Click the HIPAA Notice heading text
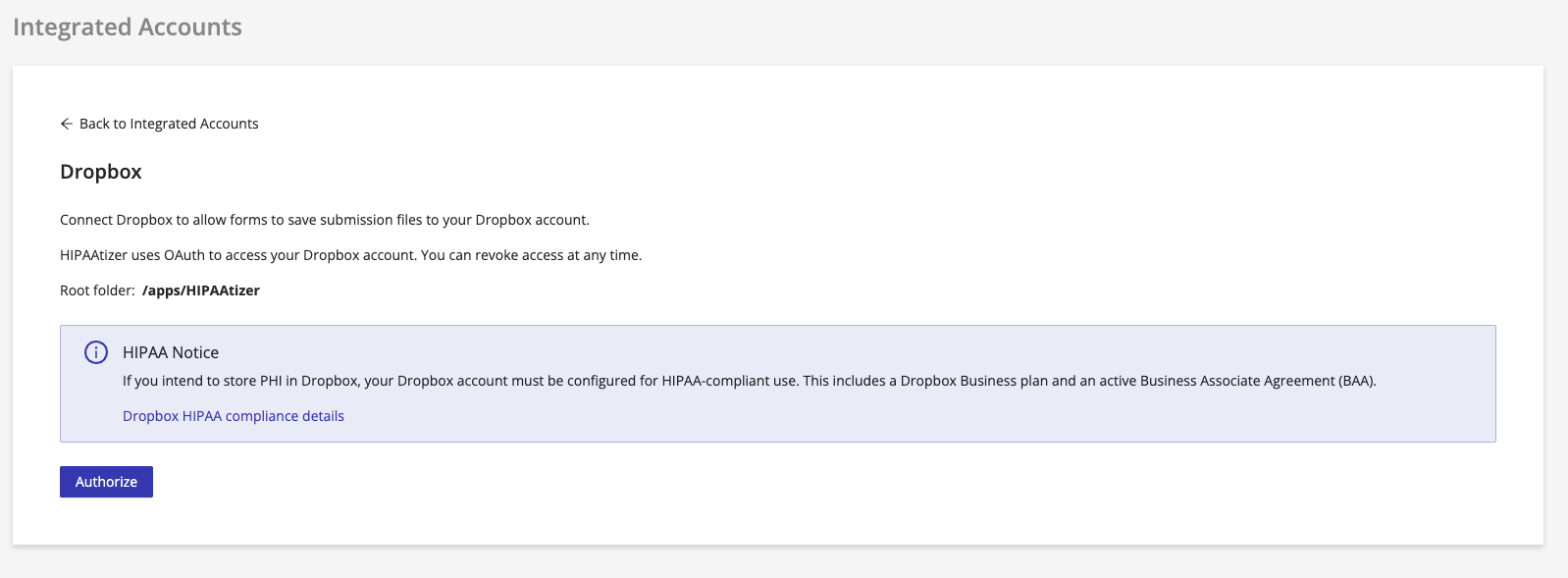 (x=169, y=351)
